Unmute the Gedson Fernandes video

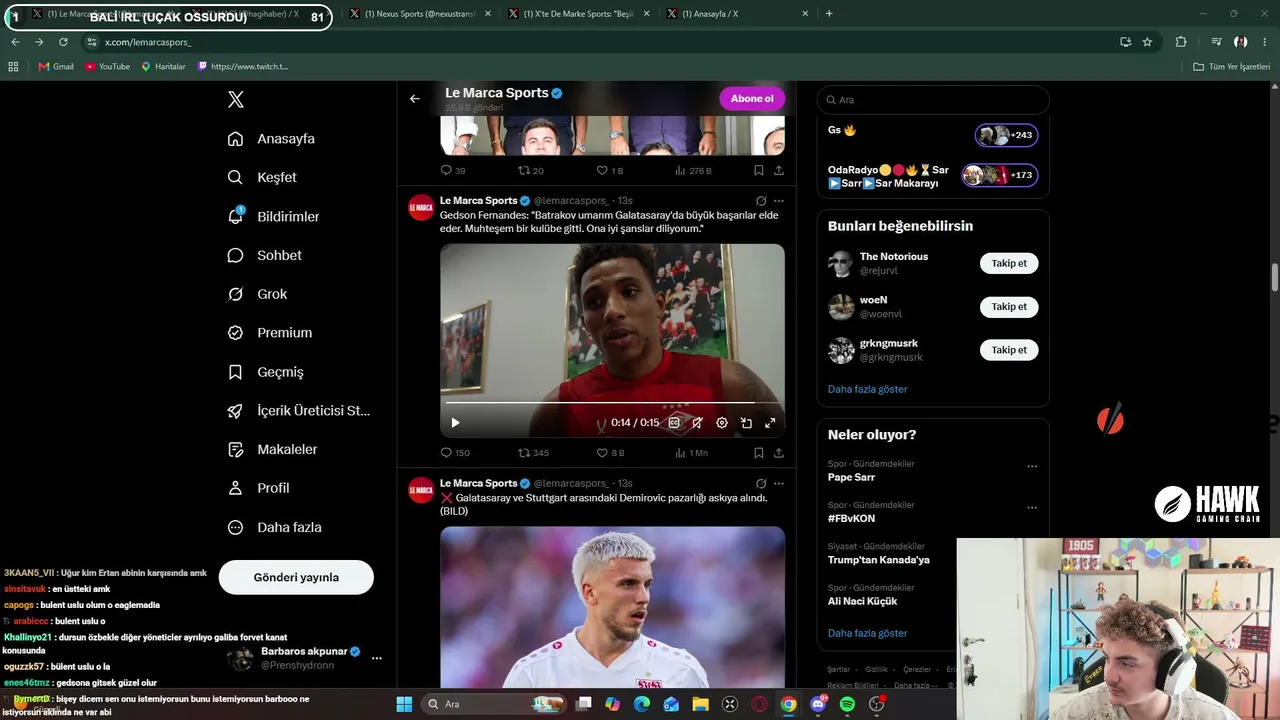pyautogui.click(x=698, y=423)
